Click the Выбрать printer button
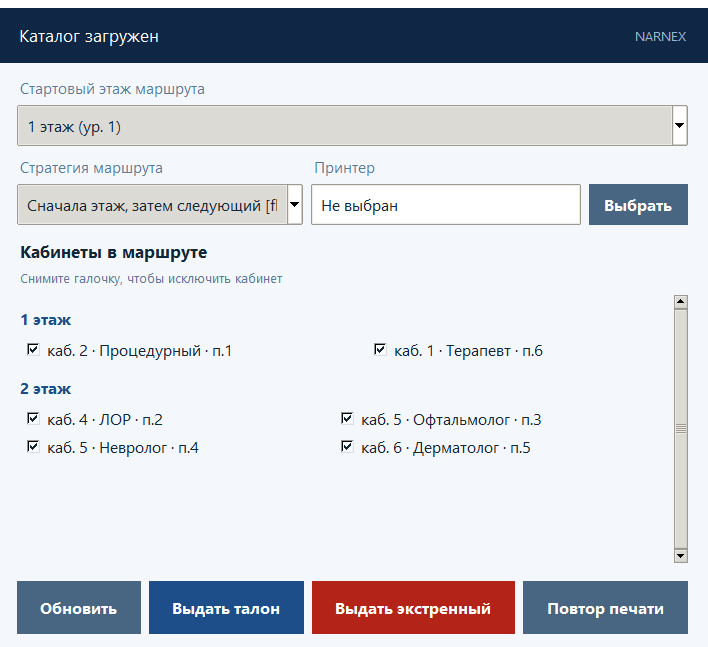Screen dimensions: 708x647 click(x=638, y=205)
